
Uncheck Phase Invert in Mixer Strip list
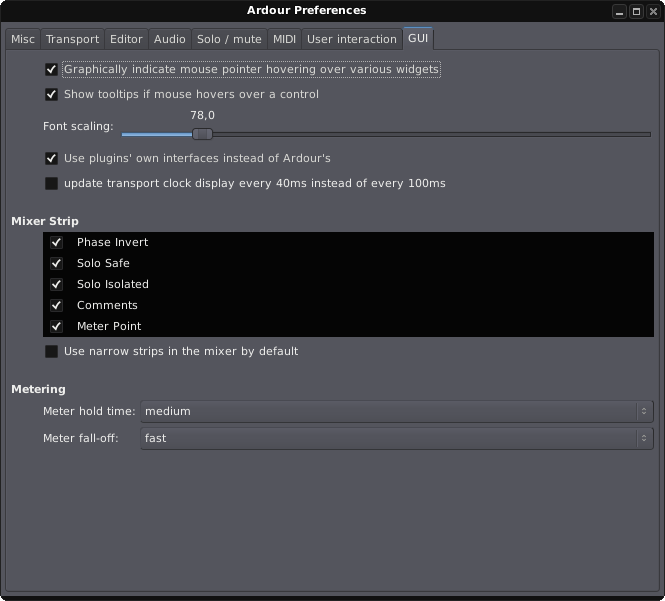(x=56, y=242)
